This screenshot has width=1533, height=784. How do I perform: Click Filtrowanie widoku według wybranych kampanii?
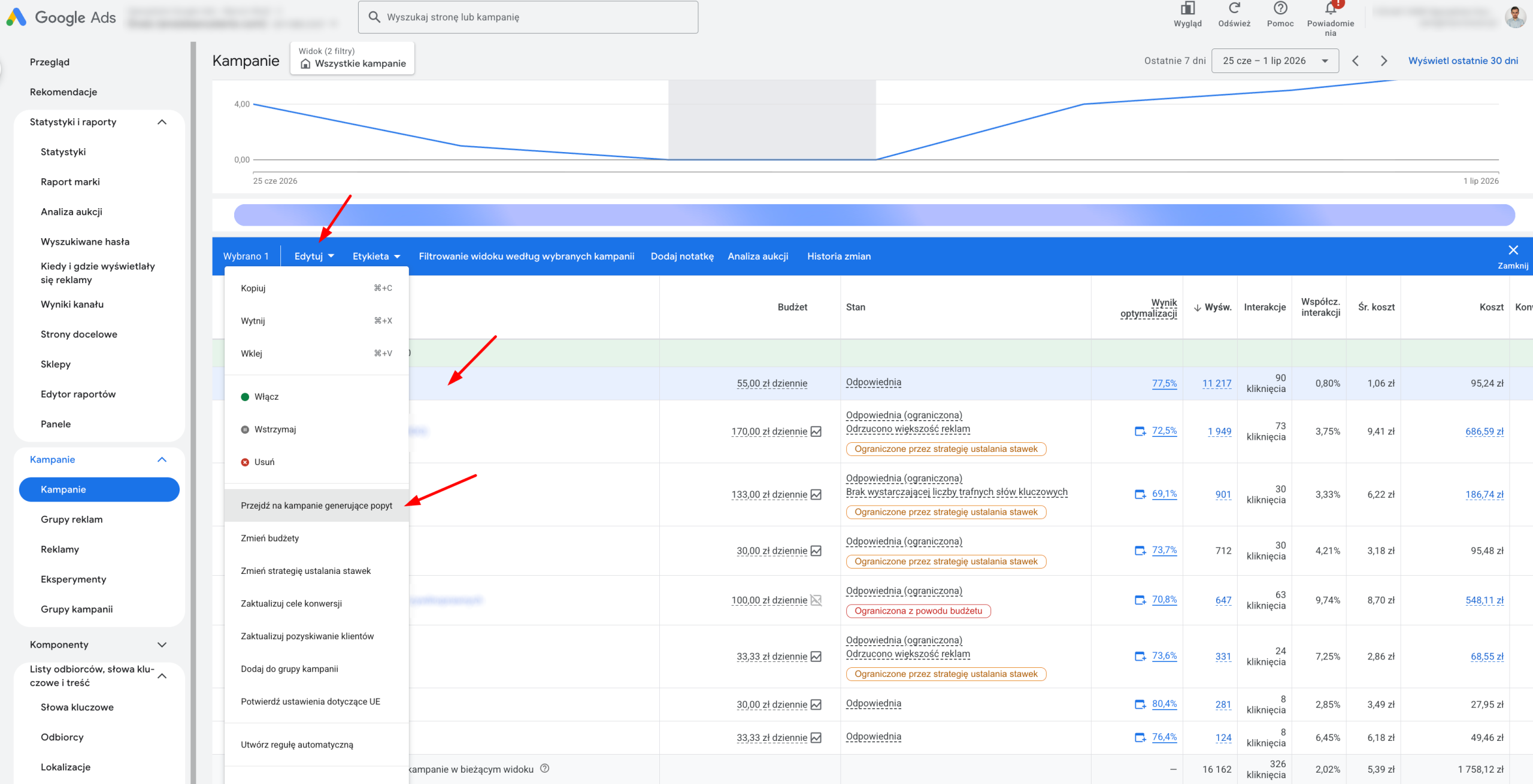click(526, 256)
